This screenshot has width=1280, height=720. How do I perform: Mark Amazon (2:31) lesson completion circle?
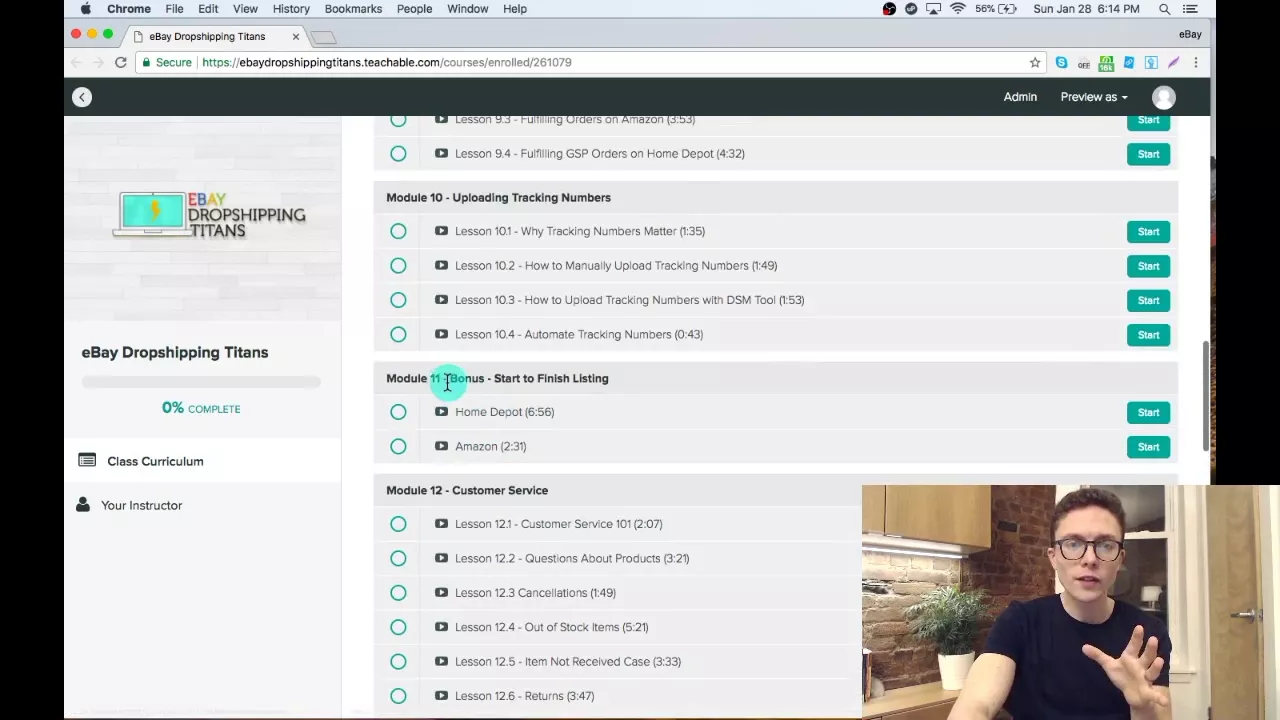coord(398,446)
